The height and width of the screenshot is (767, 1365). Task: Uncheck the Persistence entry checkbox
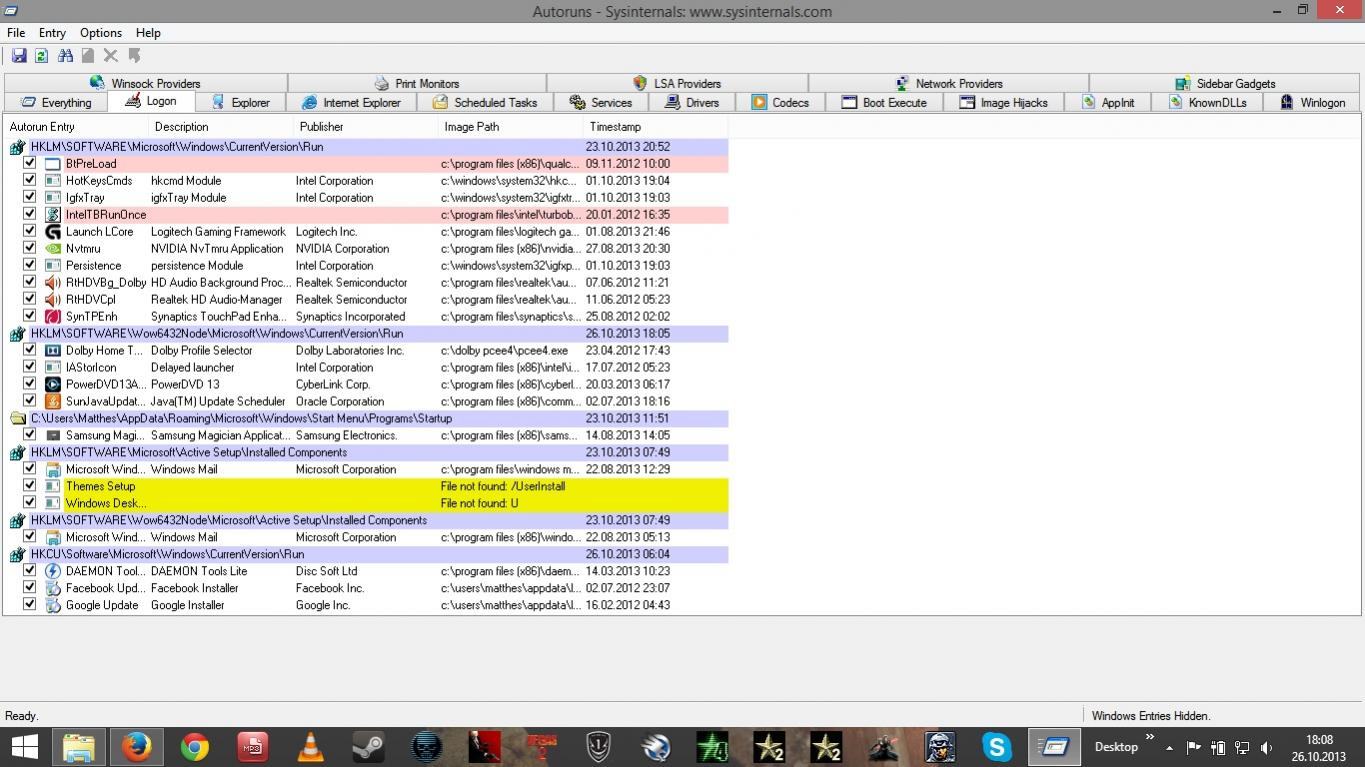pyautogui.click(x=29, y=265)
